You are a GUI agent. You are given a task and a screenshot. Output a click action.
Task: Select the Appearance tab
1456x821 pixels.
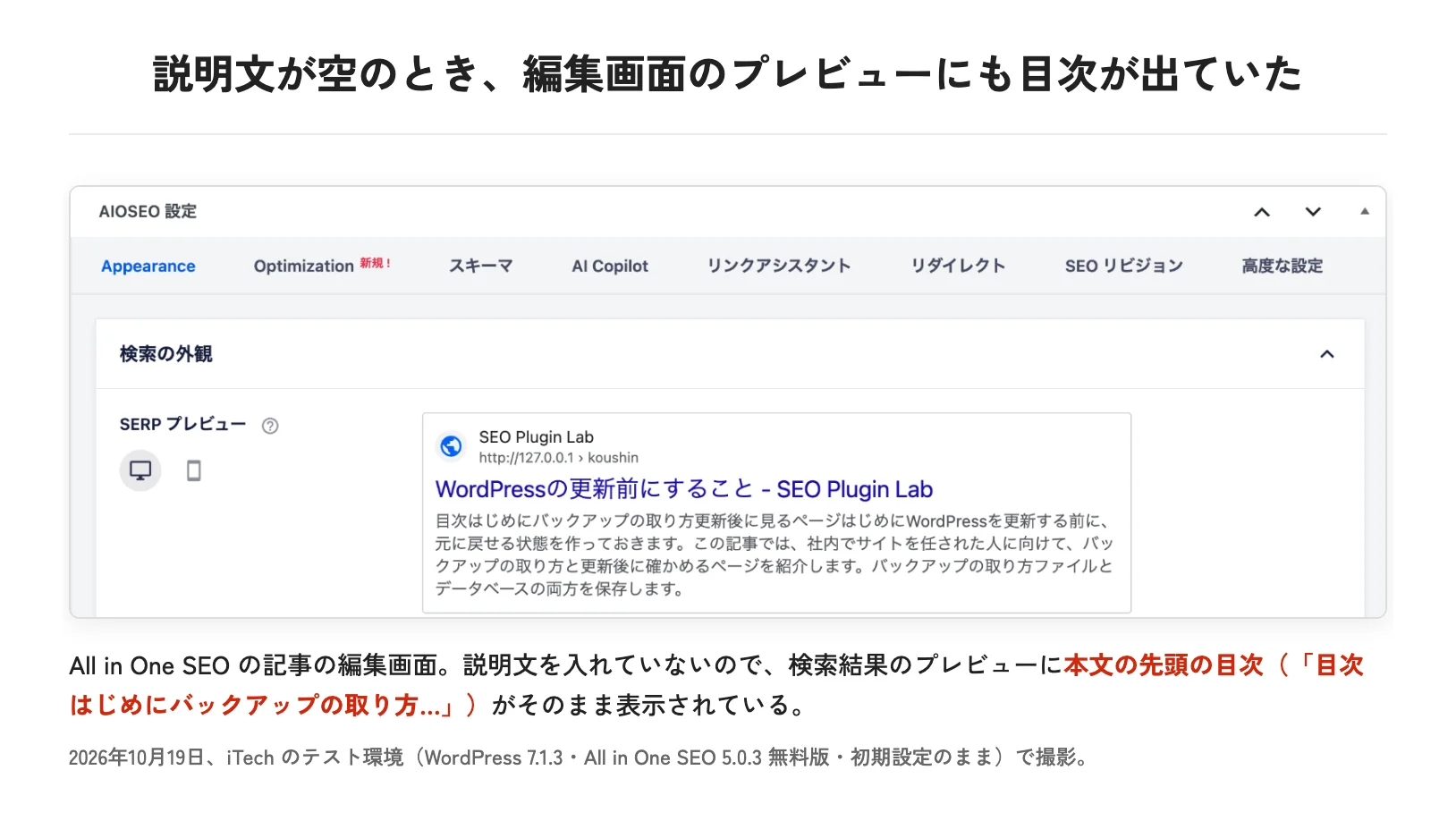(148, 267)
